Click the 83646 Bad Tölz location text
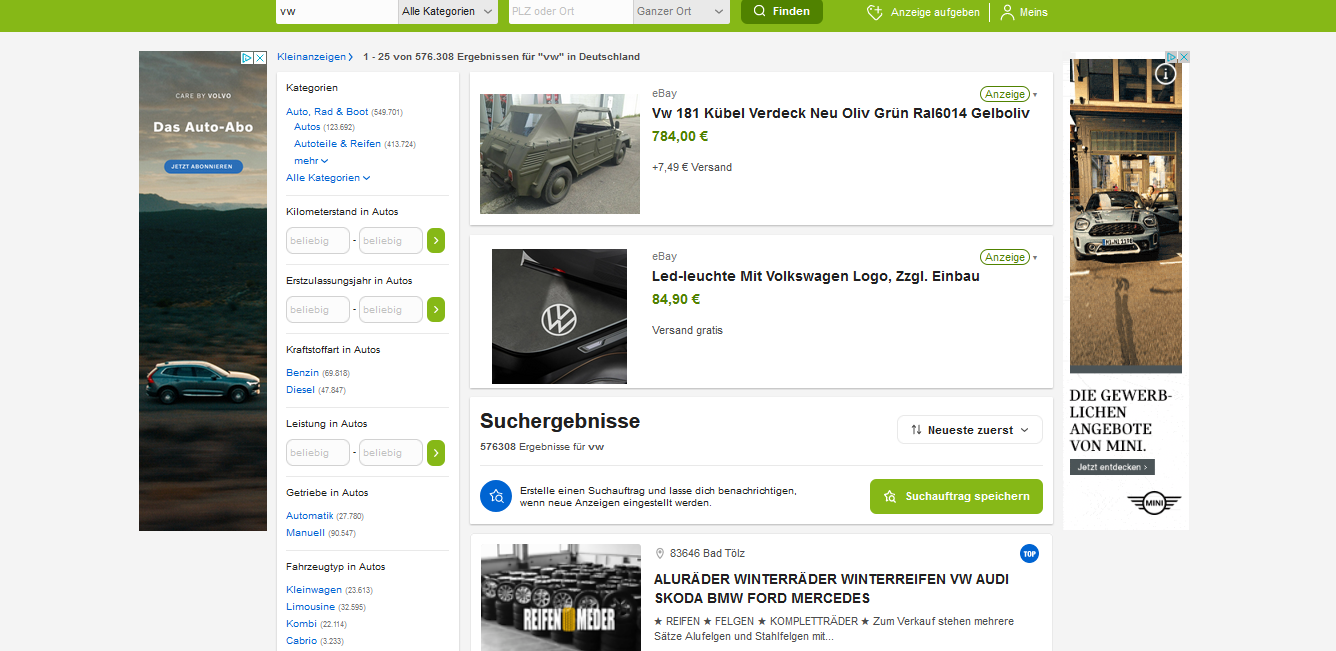The height and width of the screenshot is (651, 1336). click(707, 553)
